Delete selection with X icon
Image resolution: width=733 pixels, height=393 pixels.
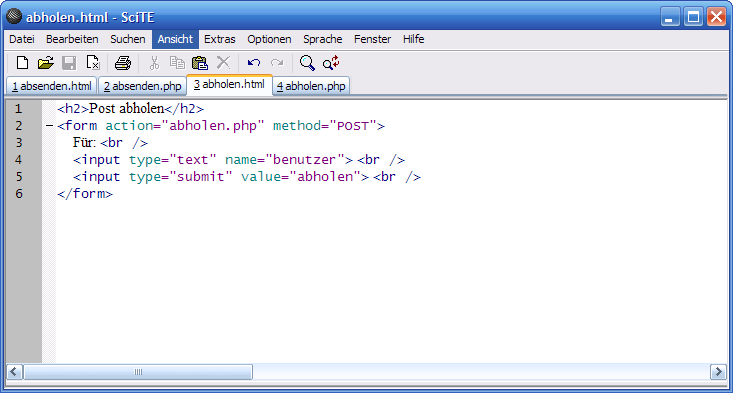(223, 63)
